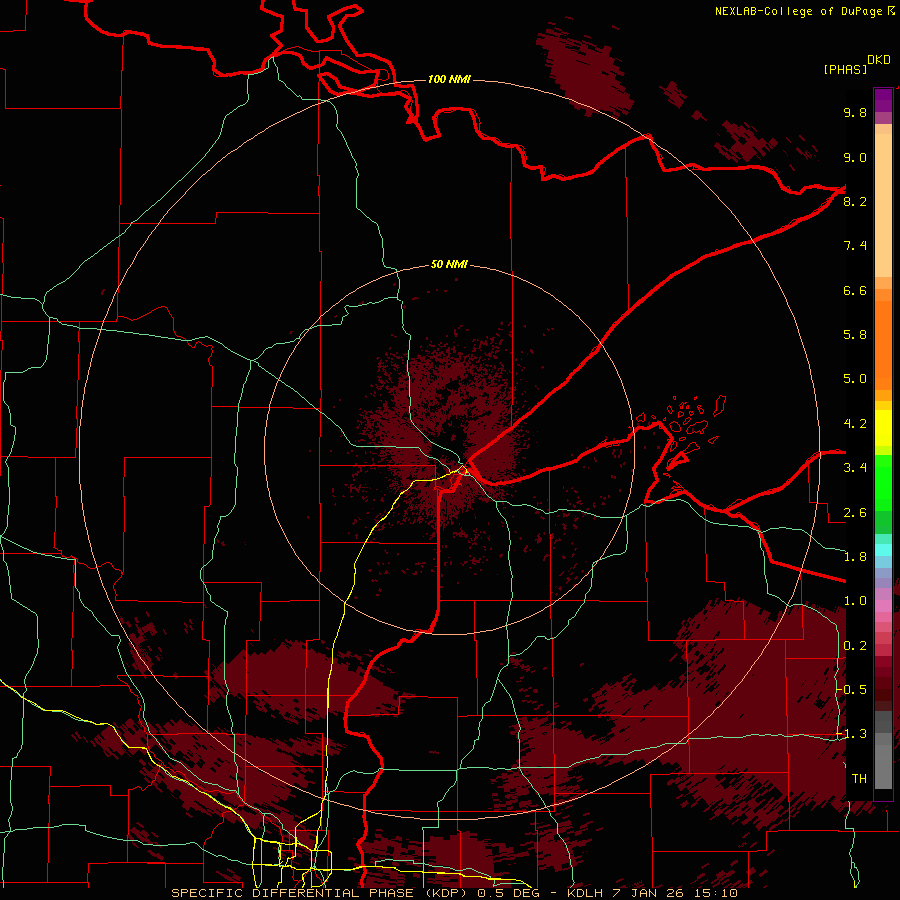
Task: Click the 3.4 value on the color scale
Action: tap(855, 468)
